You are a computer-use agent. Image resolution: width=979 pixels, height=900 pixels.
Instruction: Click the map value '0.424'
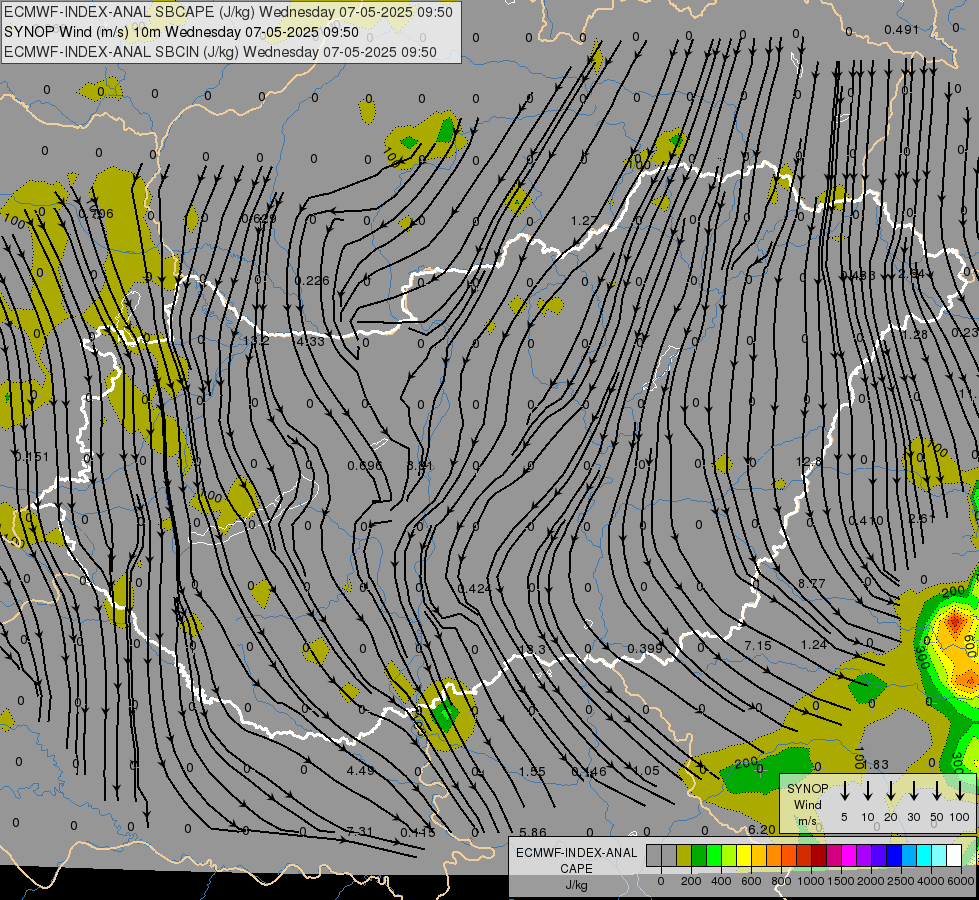click(475, 589)
